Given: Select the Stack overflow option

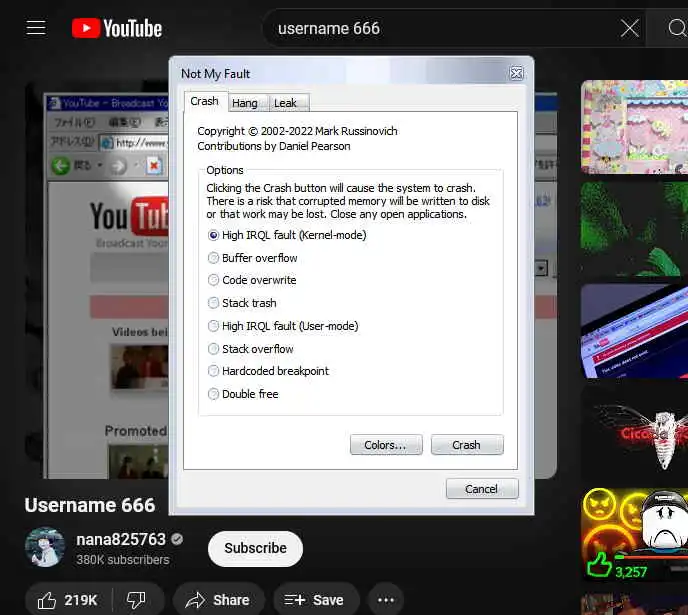Looking at the screenshot, I should [x=251, y=349].
